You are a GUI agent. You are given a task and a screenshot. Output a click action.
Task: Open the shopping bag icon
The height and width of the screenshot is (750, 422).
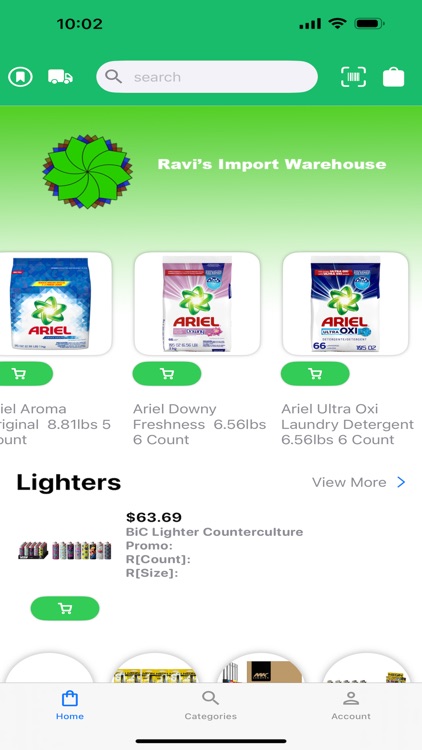[x=393, y=77]
